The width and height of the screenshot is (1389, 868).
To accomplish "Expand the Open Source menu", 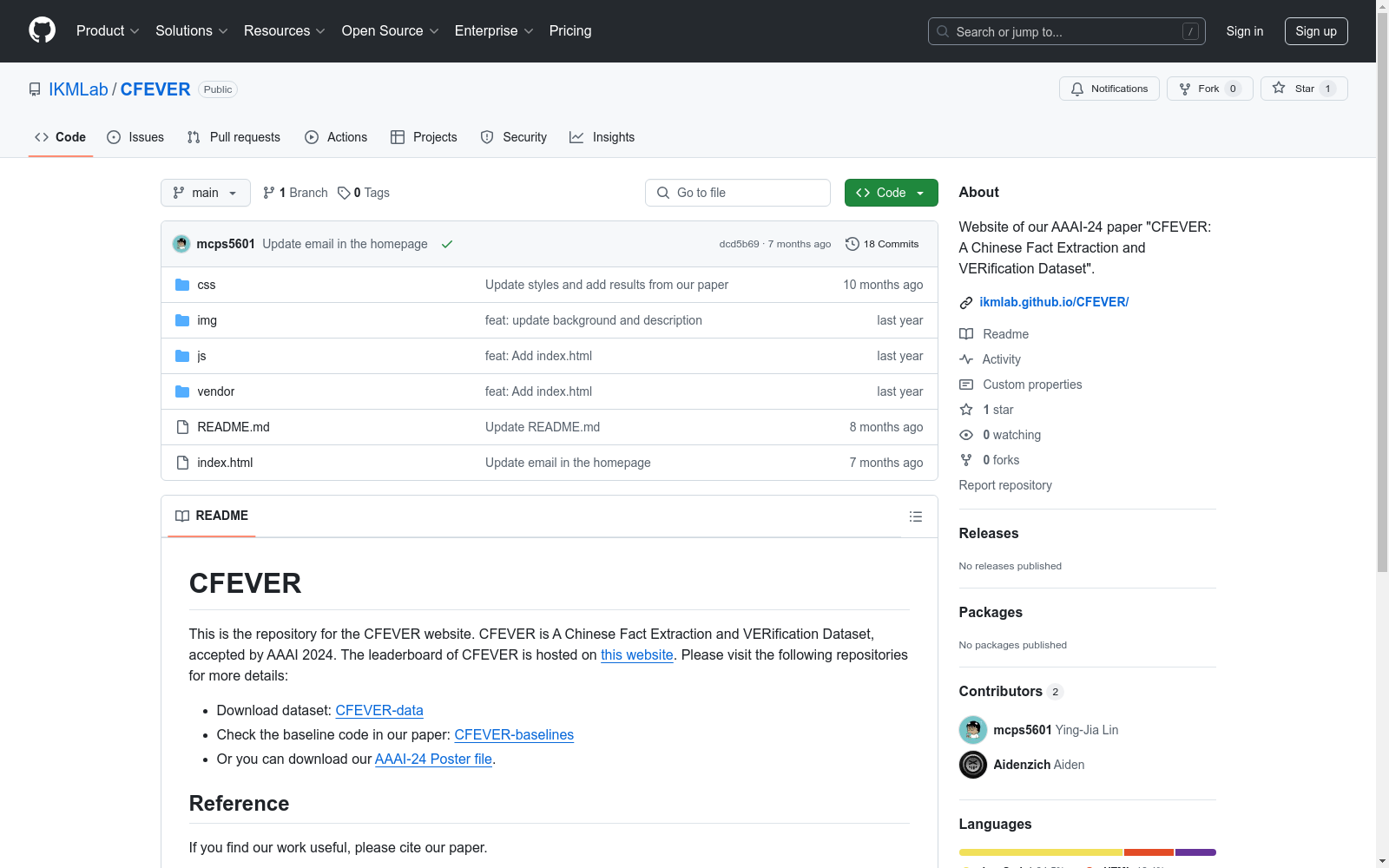I will coord(391,31).
